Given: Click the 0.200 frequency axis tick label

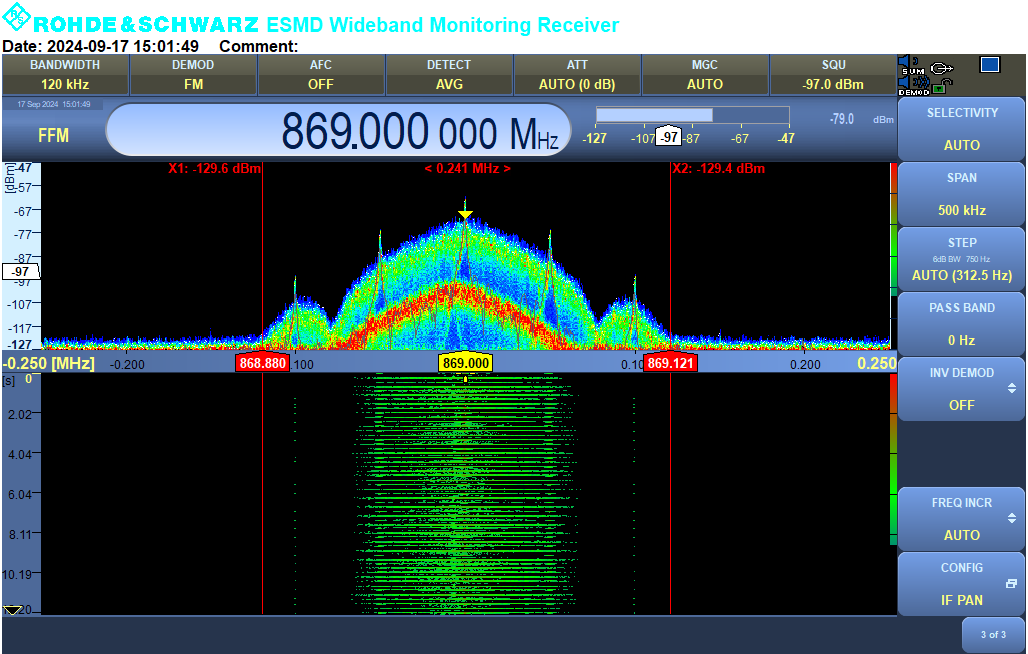Looking at the screenshot, I should 805,364.
